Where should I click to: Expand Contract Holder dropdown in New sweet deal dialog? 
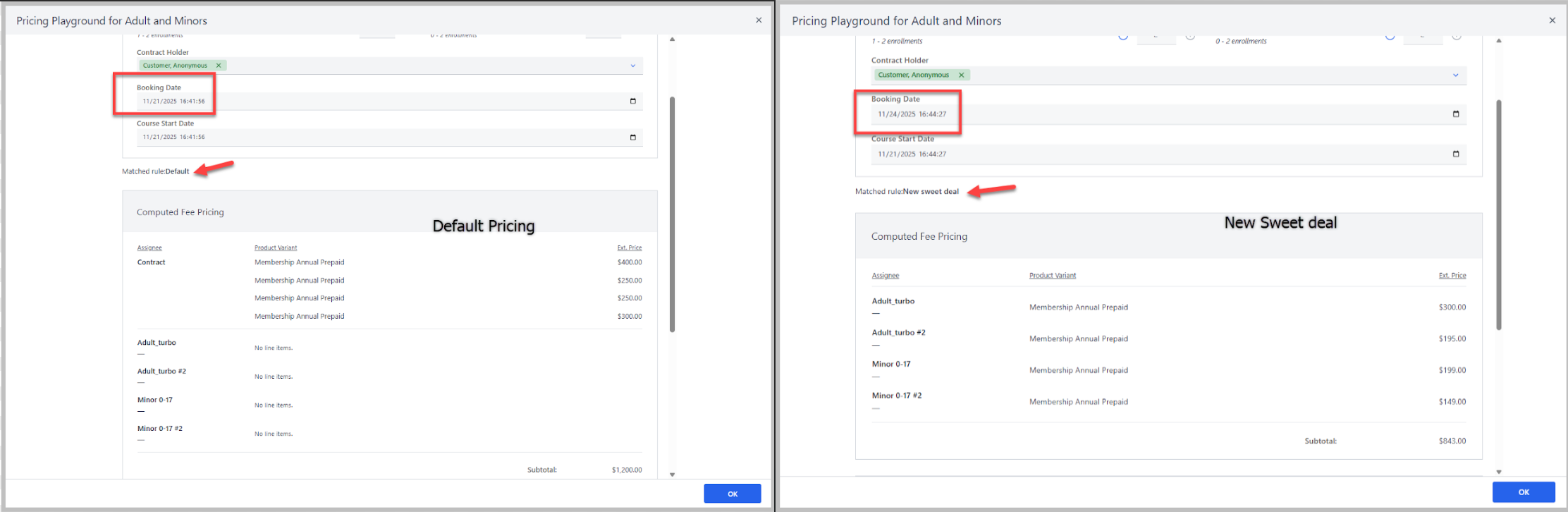(x=1455, y=75)
